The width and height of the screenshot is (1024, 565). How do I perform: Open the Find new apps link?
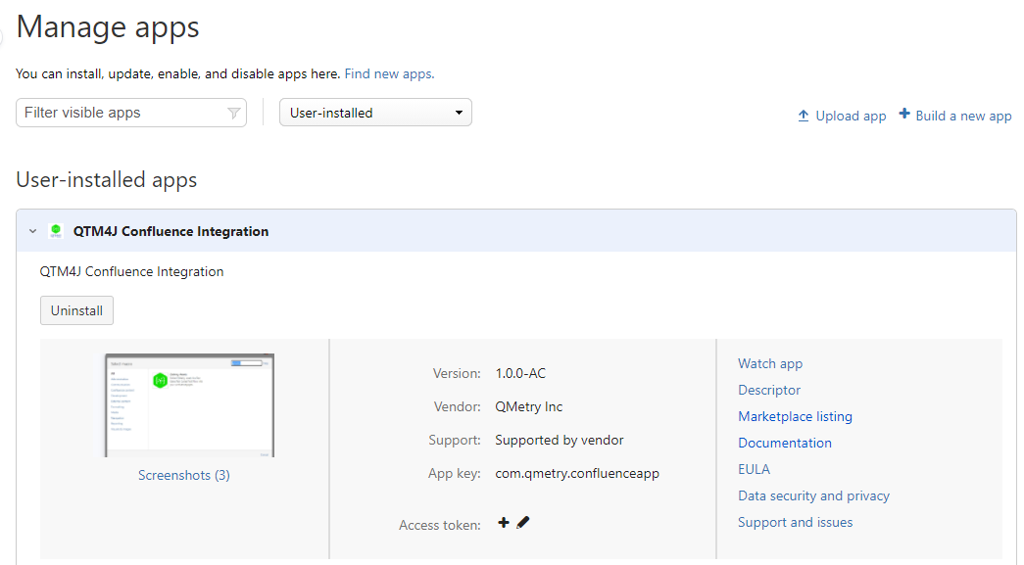(x=389, y=74)
